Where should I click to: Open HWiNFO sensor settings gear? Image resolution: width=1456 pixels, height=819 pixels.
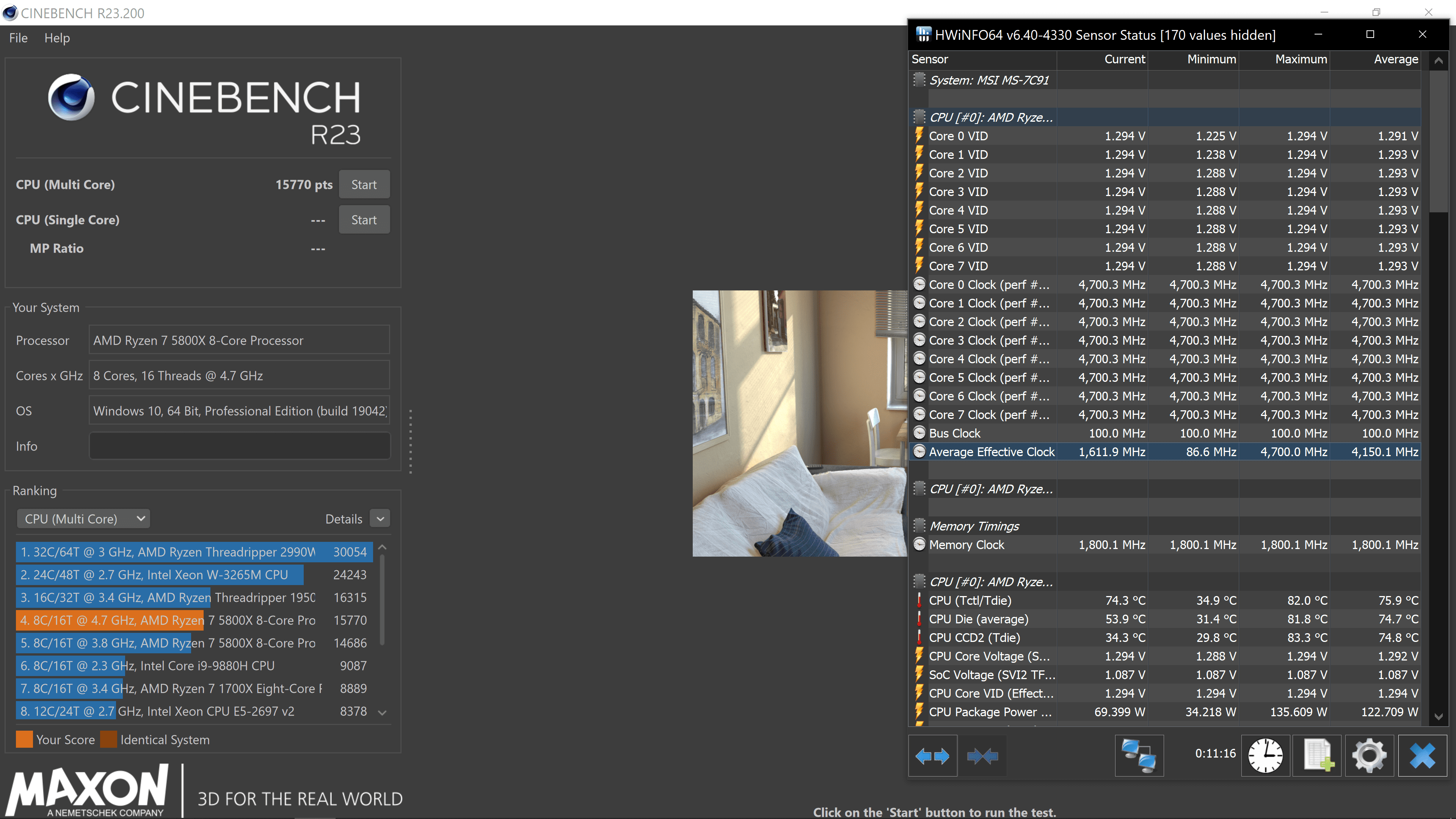[x=1369, y=756]
